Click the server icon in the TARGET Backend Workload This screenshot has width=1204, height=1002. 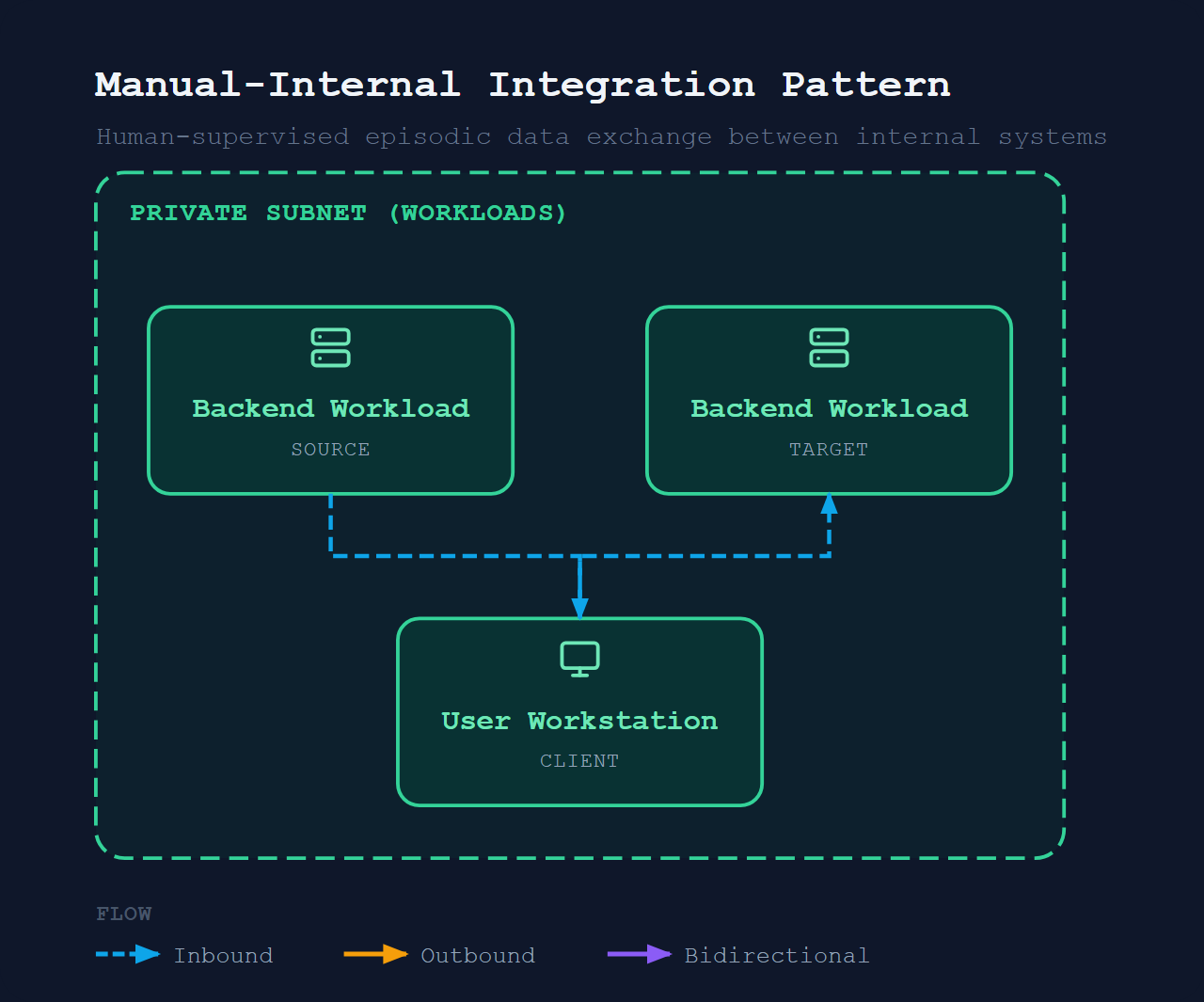829,347
